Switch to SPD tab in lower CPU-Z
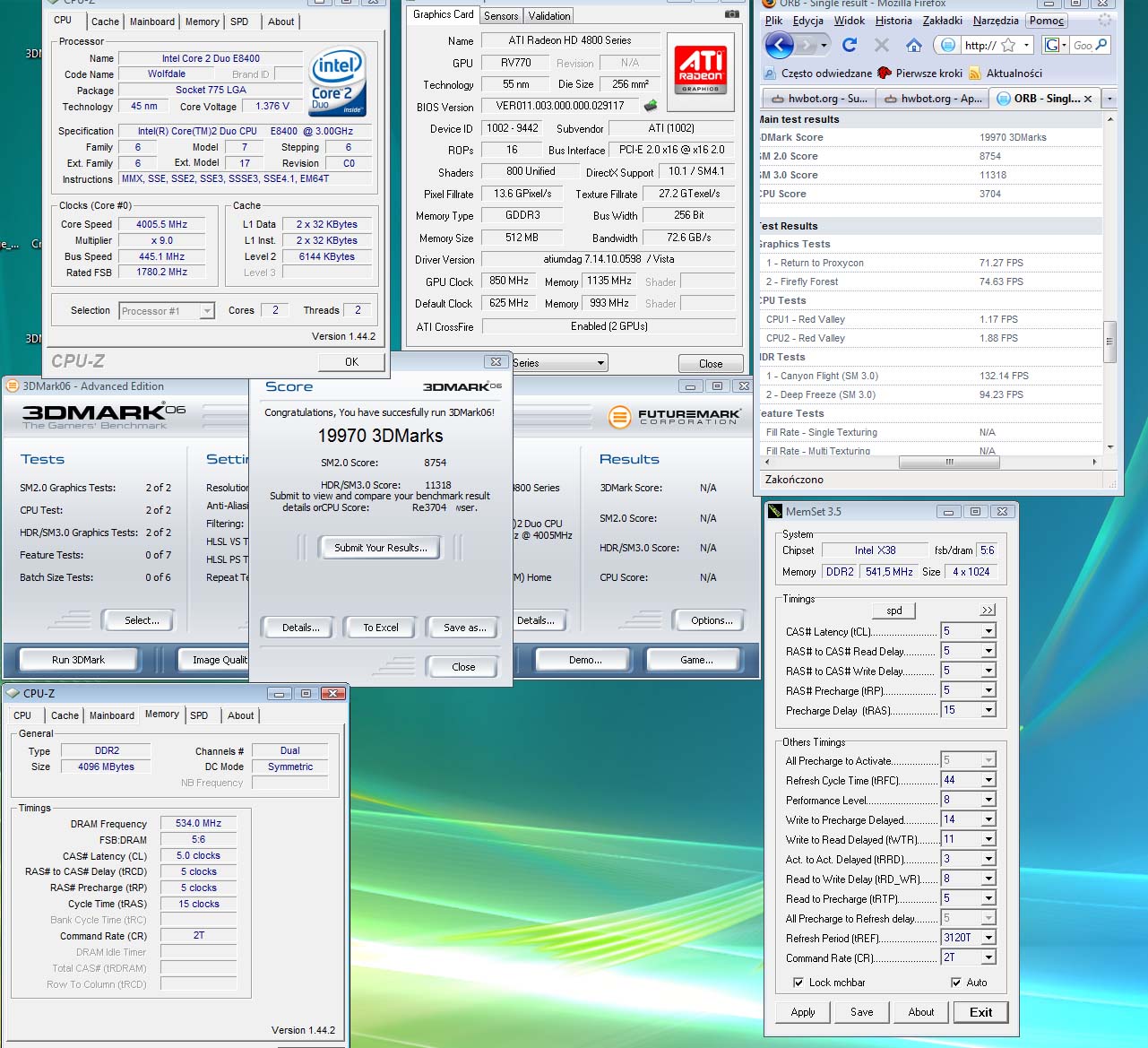Image resolution: width=1148 pixels, height=1048 pixels. (x=199, y=715)
